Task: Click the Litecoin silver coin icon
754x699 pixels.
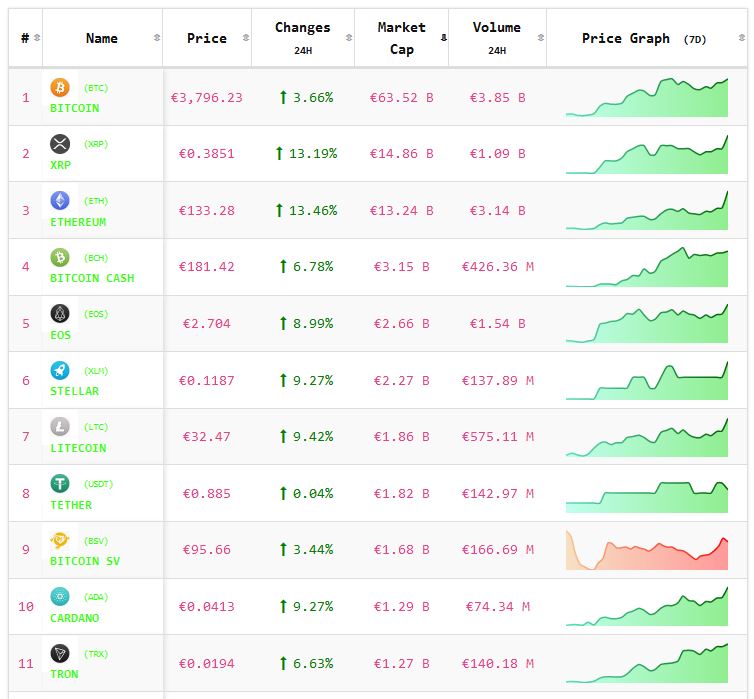Action: pos(60,427)
